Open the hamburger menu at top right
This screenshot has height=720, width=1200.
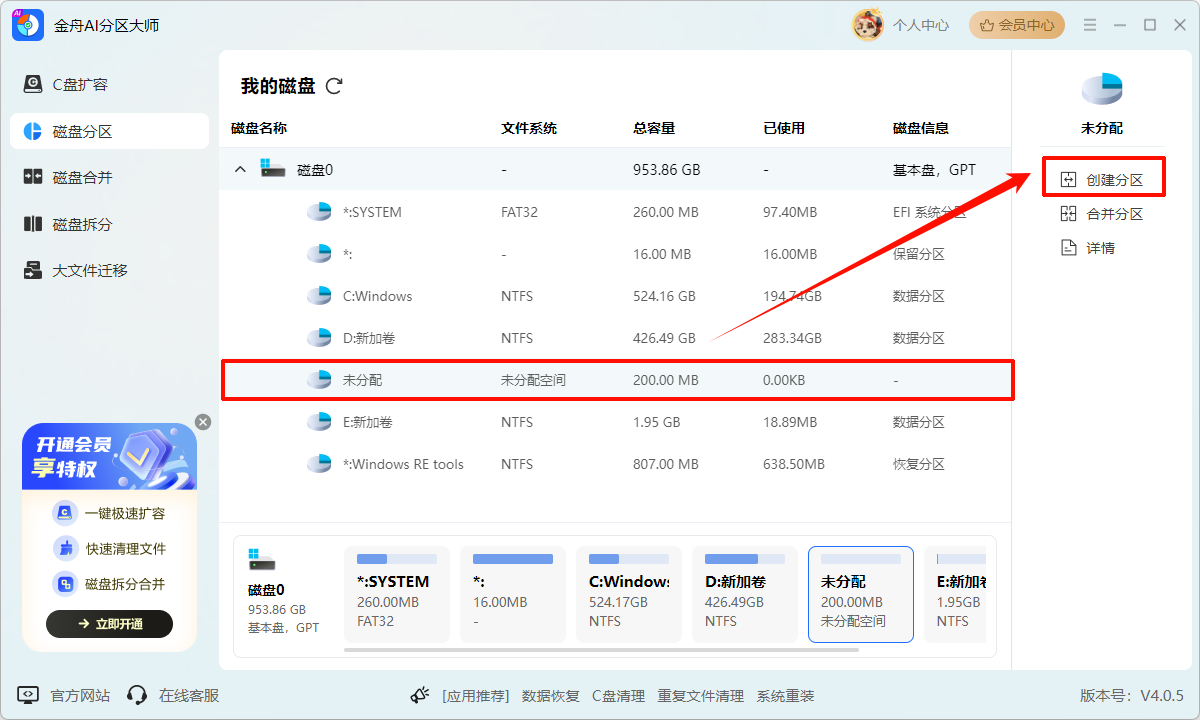1090,25
